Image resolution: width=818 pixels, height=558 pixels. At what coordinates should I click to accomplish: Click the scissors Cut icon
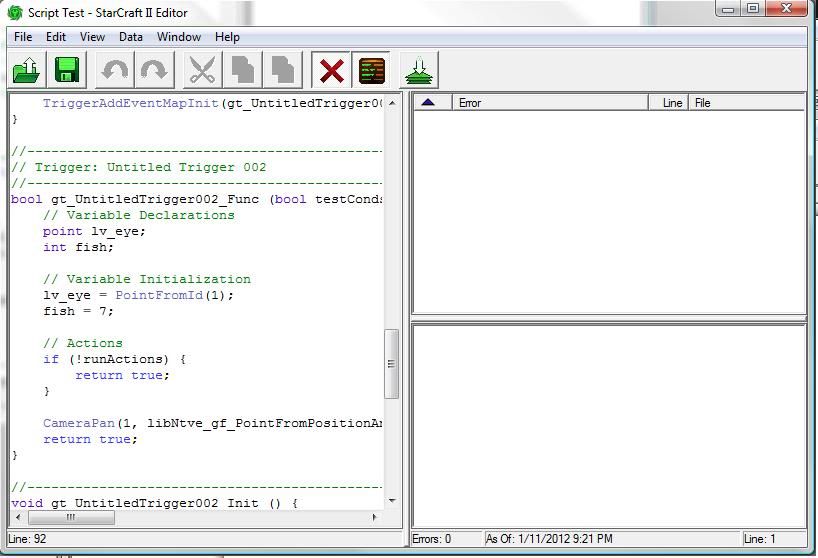[x=202, y=71]
